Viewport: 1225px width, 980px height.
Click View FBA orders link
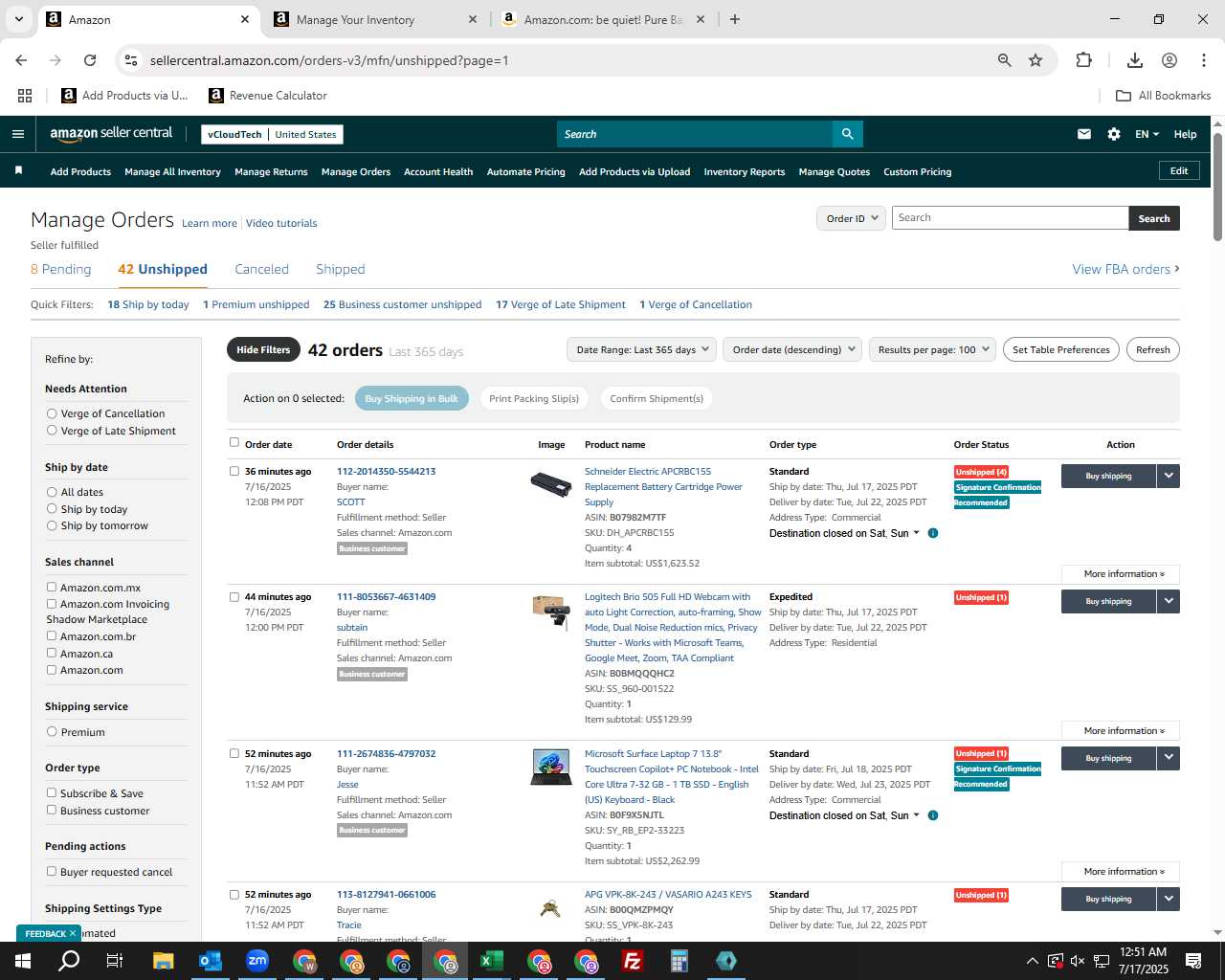[1125, 269]
